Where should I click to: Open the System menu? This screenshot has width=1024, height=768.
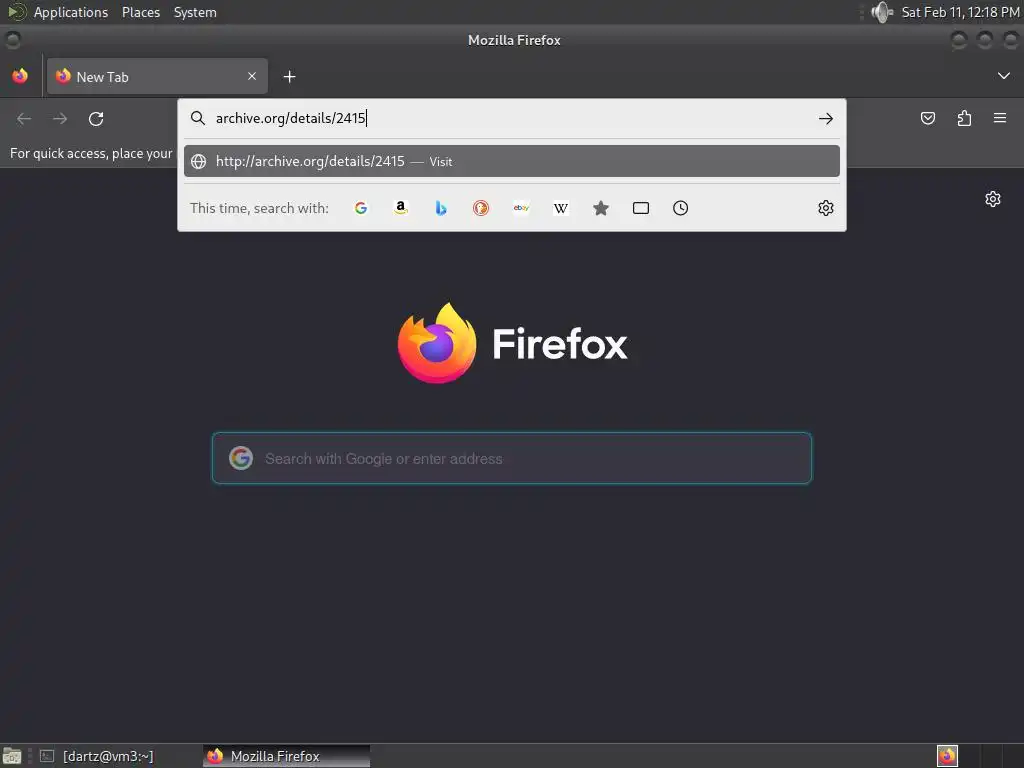tap(195, 12)
